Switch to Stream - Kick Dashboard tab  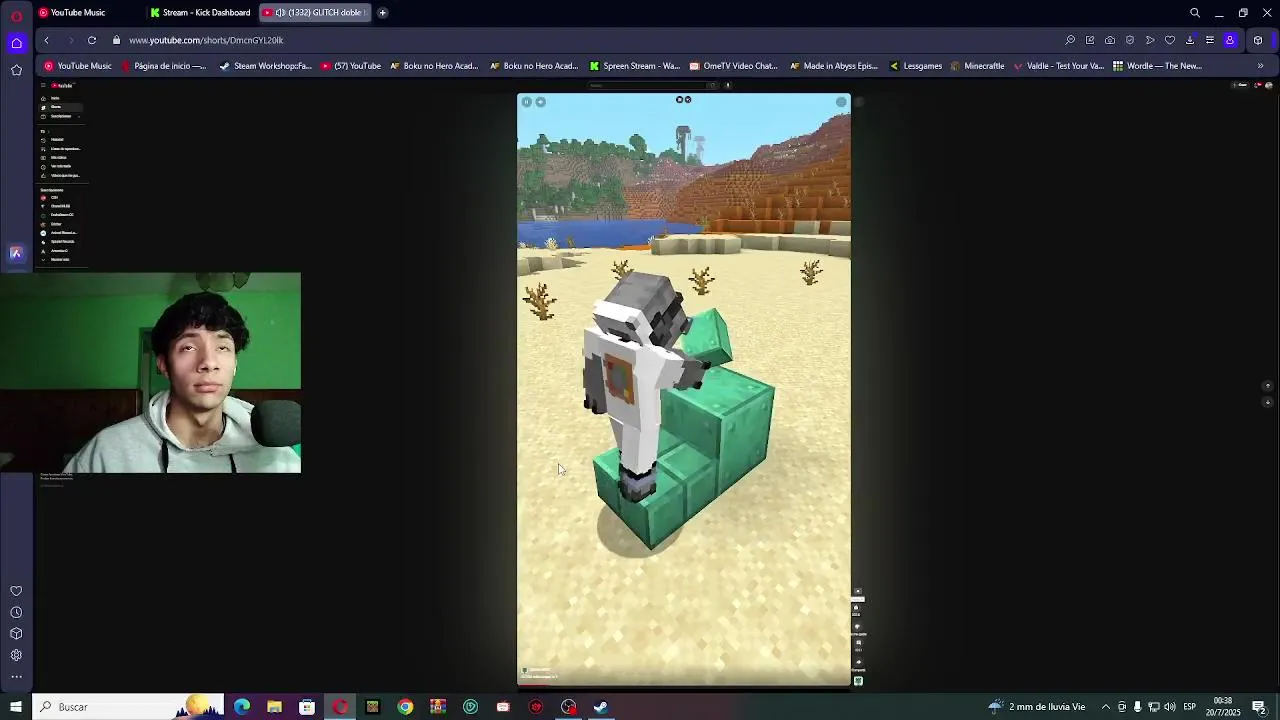click(x=201, y=13)
